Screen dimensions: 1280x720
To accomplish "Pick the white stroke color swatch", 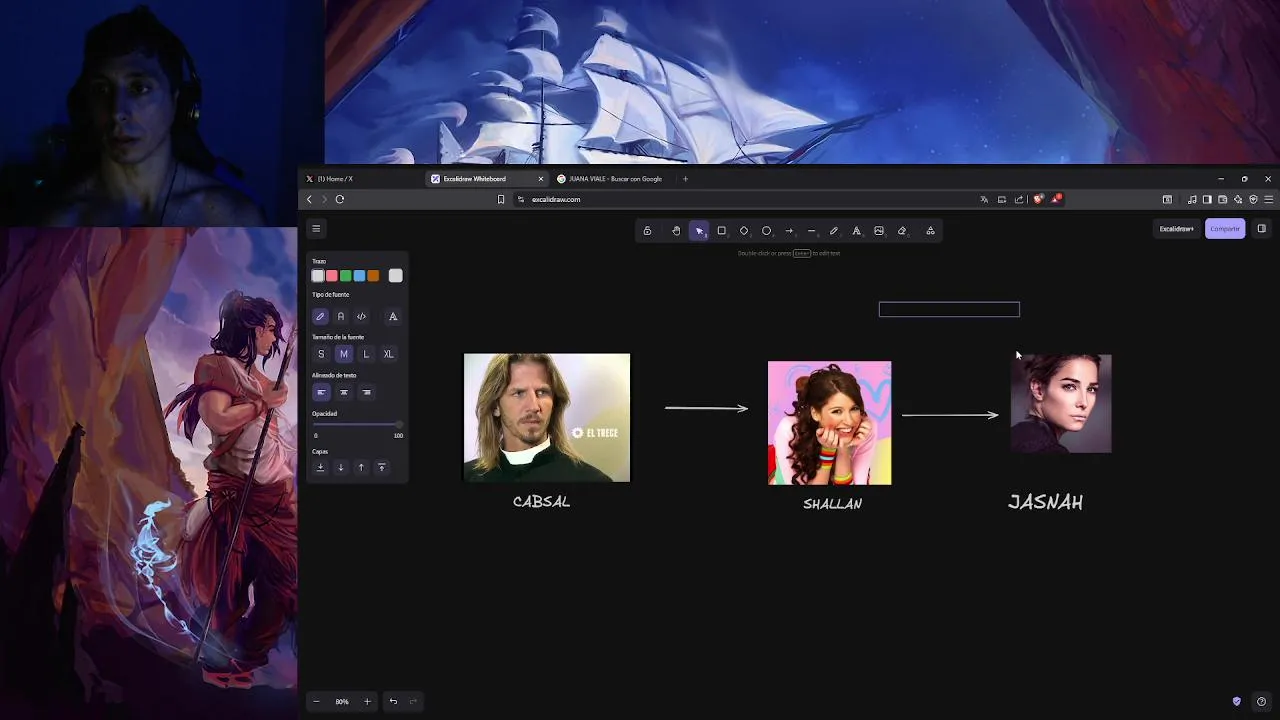I will (318, 276).
